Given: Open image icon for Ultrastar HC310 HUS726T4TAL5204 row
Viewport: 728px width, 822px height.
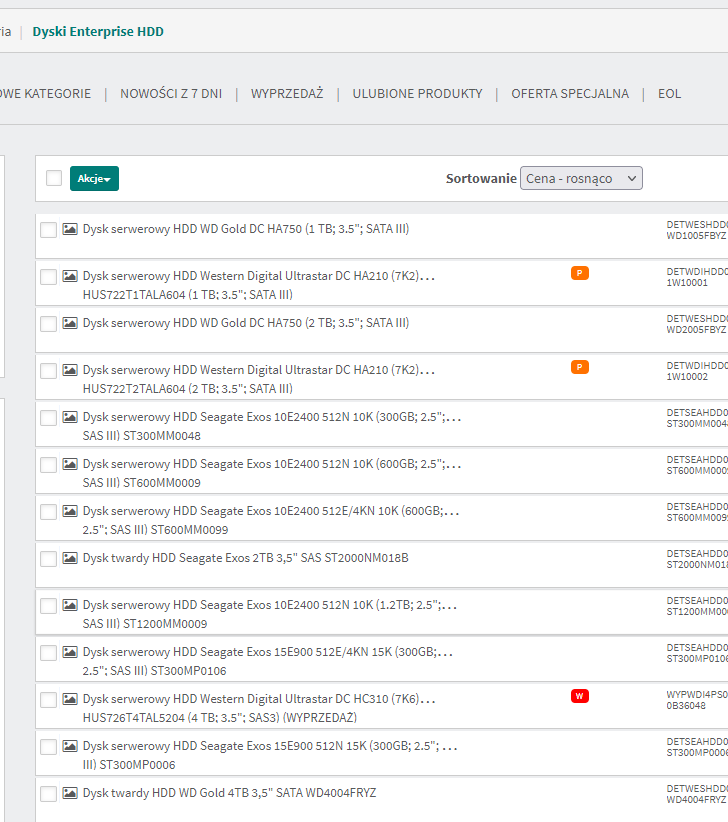Looking at the screenshot, I should pyautogui.click(x=70, y=699).
